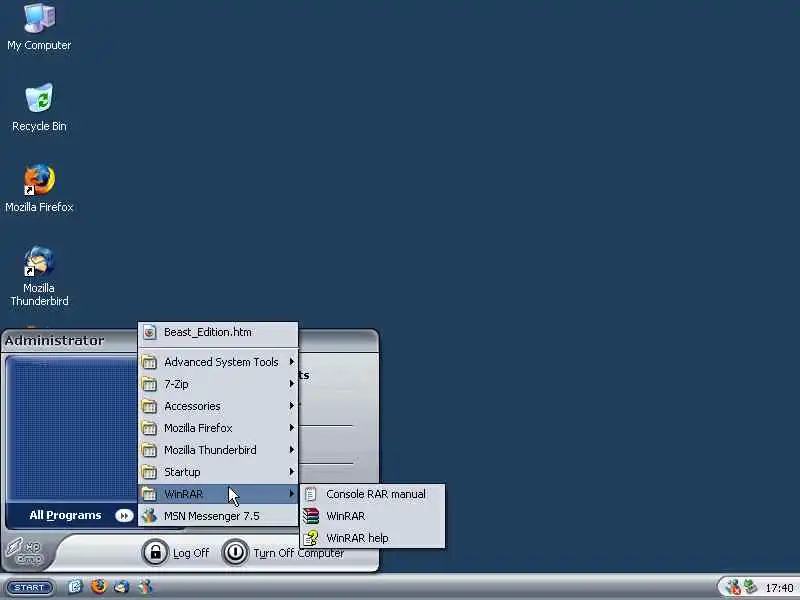
Task: Click the MSN Messenger system tray icon
Action: (733, 587)
